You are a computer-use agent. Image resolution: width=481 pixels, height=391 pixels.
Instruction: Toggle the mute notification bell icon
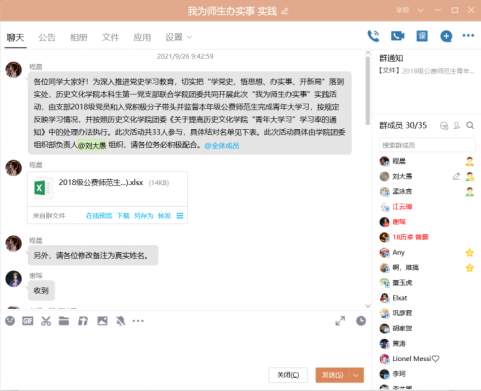tap(120, 321)
